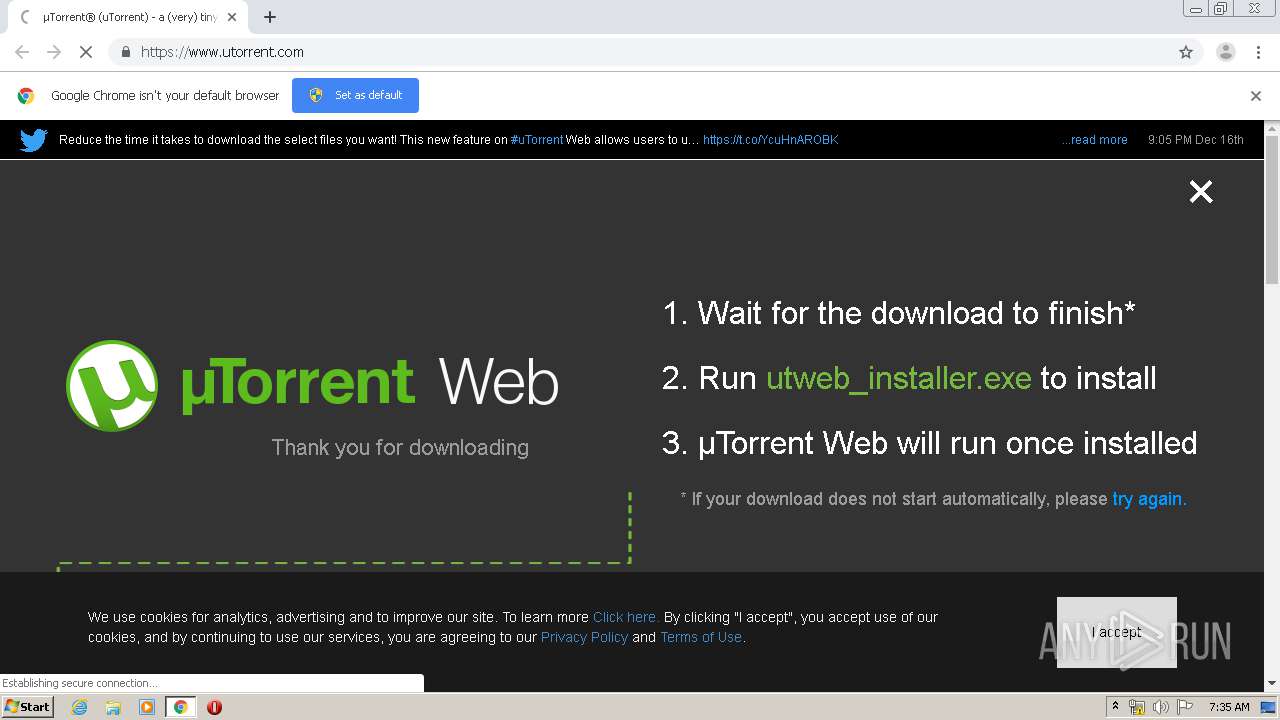Open the cookies Click here link
The height and width of the screenshot is (720, 1280).
coord(625,617)
